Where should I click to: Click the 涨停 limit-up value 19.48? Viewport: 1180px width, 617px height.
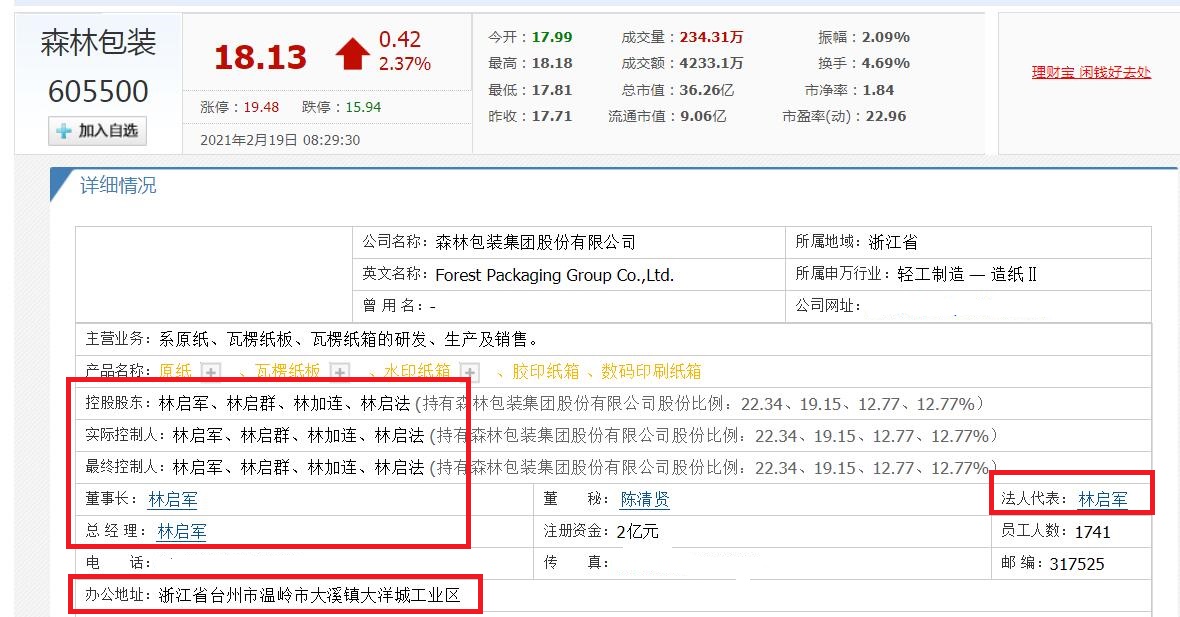coord(261,107)
